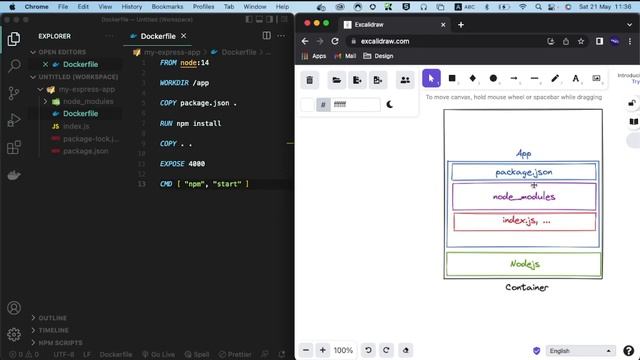Open Chrome tab search dropdown arrow
Viewport: 640px width, 360px height.
[x=629, y=25]
